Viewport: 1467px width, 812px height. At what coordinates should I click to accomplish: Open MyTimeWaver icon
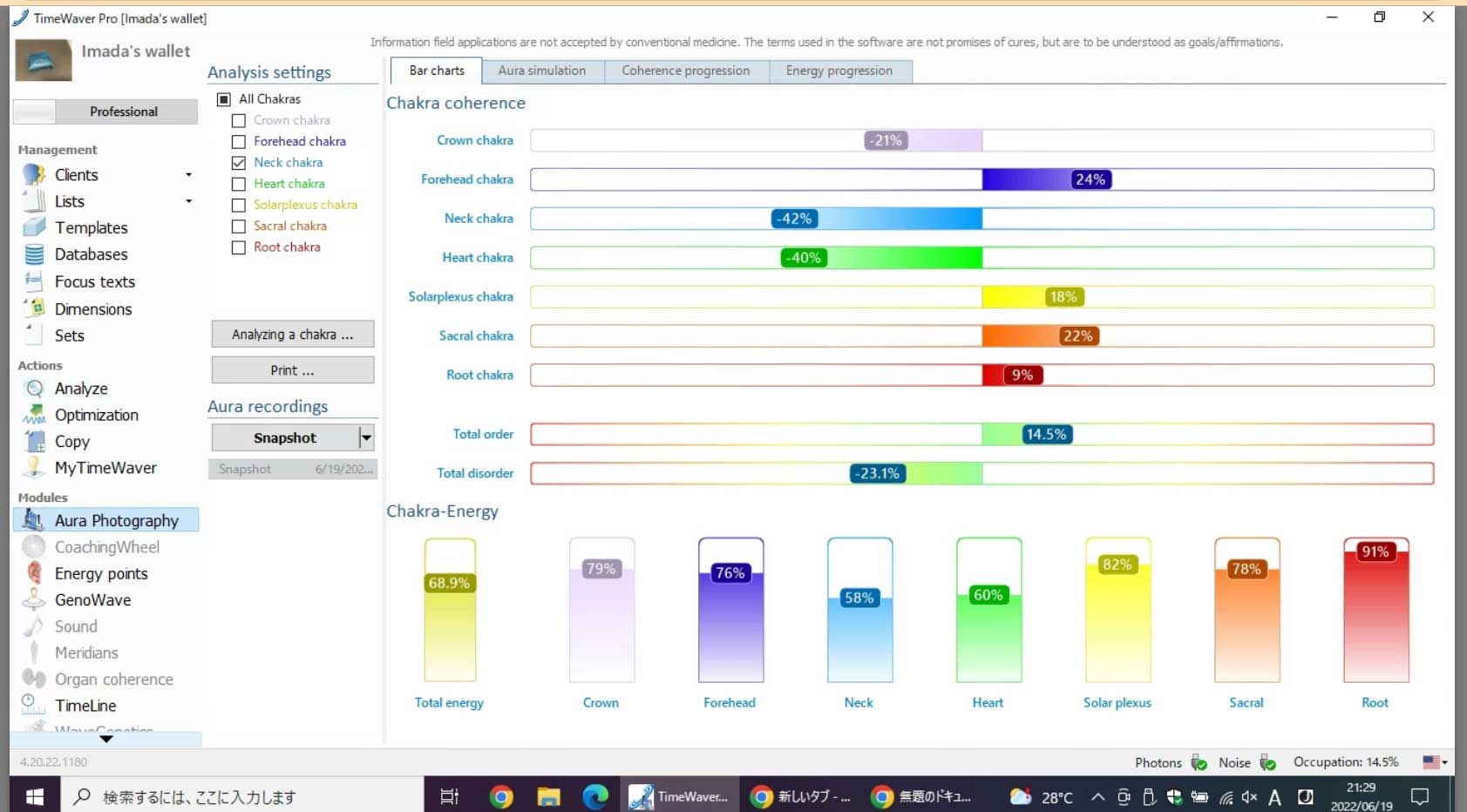pyautogui.click(x=34, y=468)
